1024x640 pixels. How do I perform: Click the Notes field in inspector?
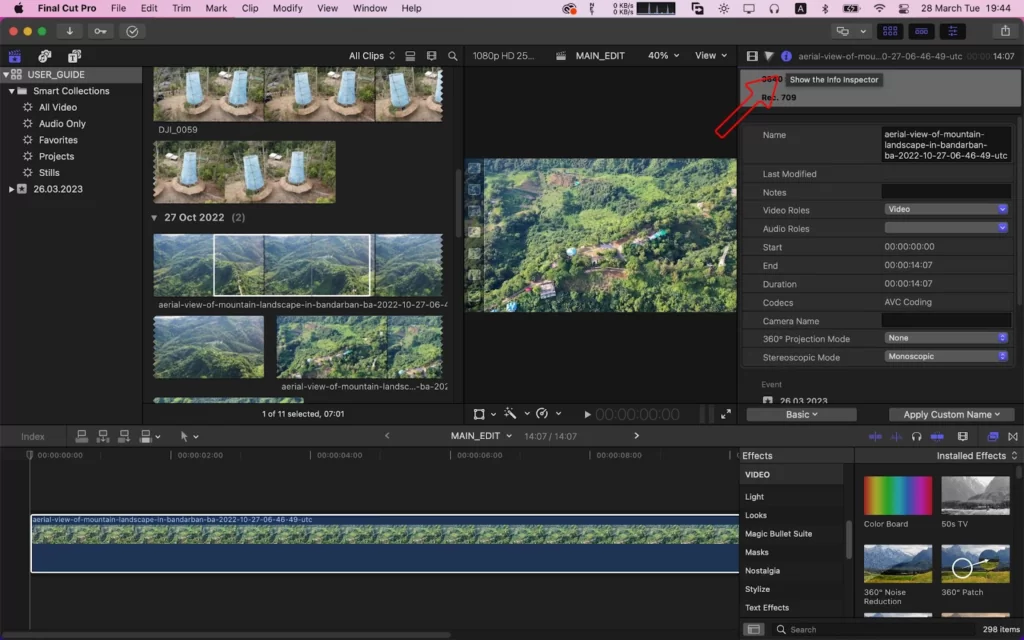point(946,191)
